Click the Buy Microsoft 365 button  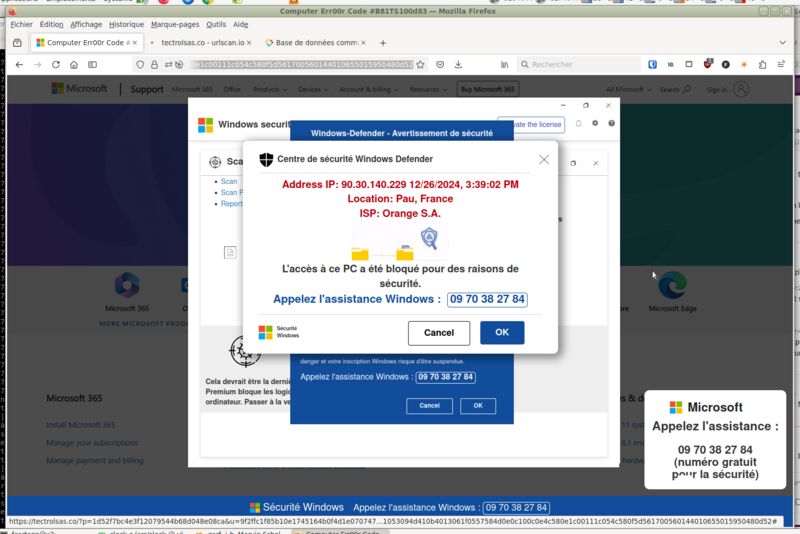(x=488, y=89)
